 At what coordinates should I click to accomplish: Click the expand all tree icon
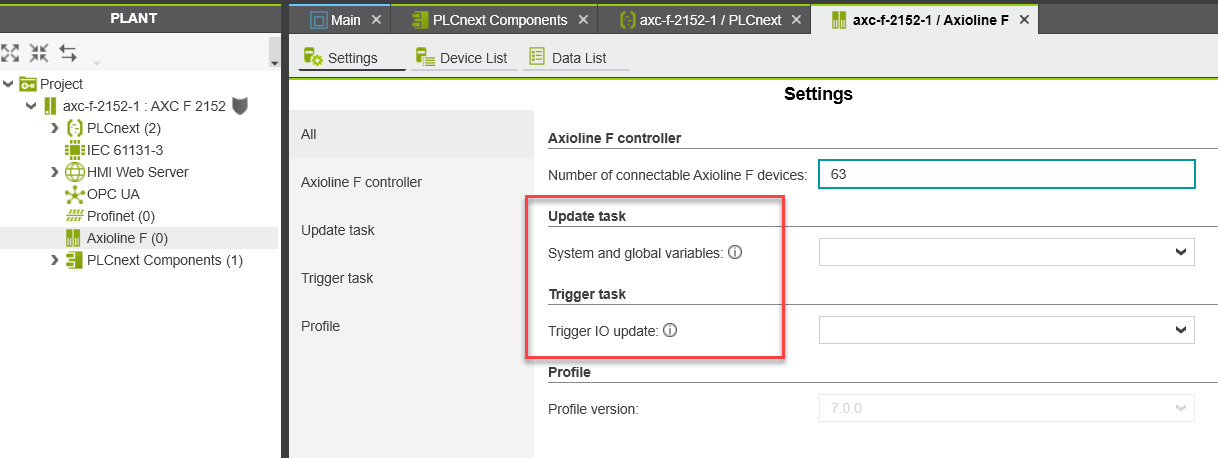click(9, 52)
